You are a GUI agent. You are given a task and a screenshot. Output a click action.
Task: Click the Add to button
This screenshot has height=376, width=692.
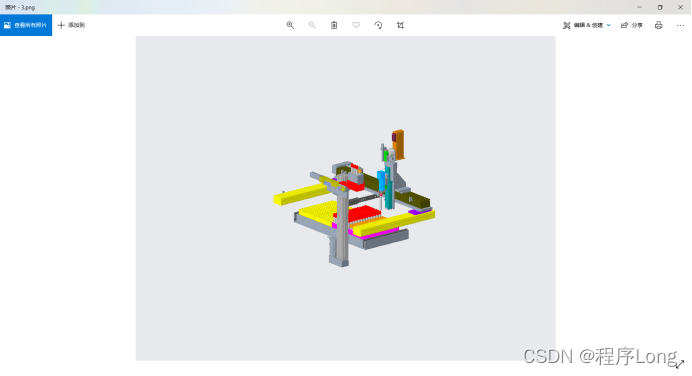pos(71,25)
